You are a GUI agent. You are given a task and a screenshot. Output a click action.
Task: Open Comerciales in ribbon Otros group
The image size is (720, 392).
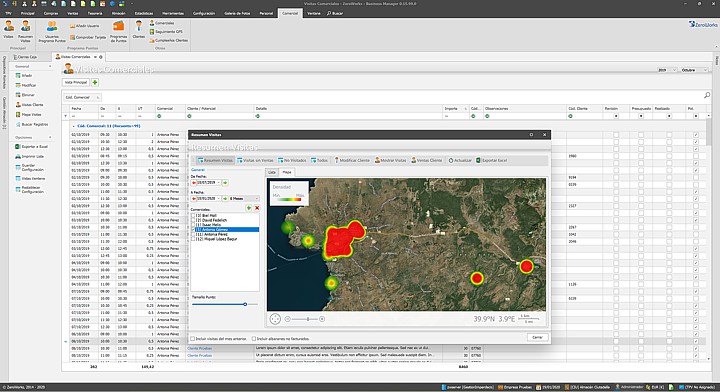tap(162, 23)
